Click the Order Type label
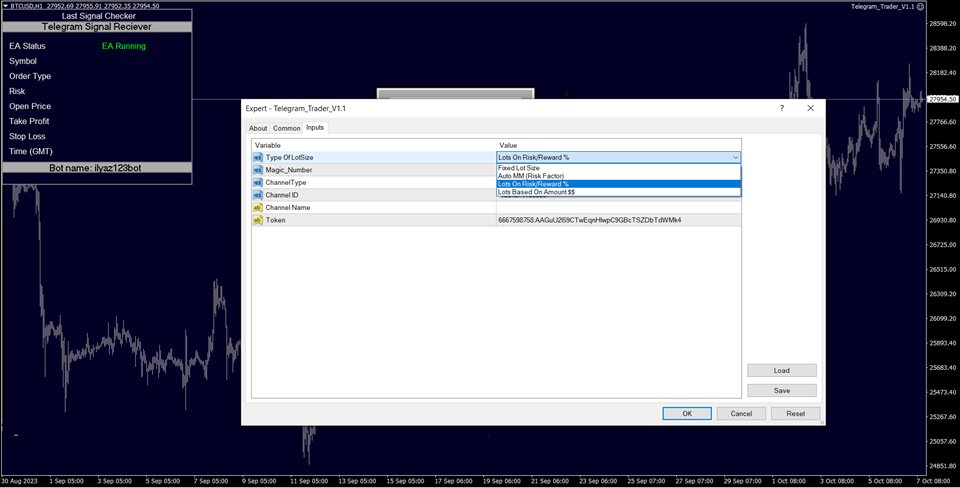The width and height of the screenshot is (960, 488). (x=29, y=76)
